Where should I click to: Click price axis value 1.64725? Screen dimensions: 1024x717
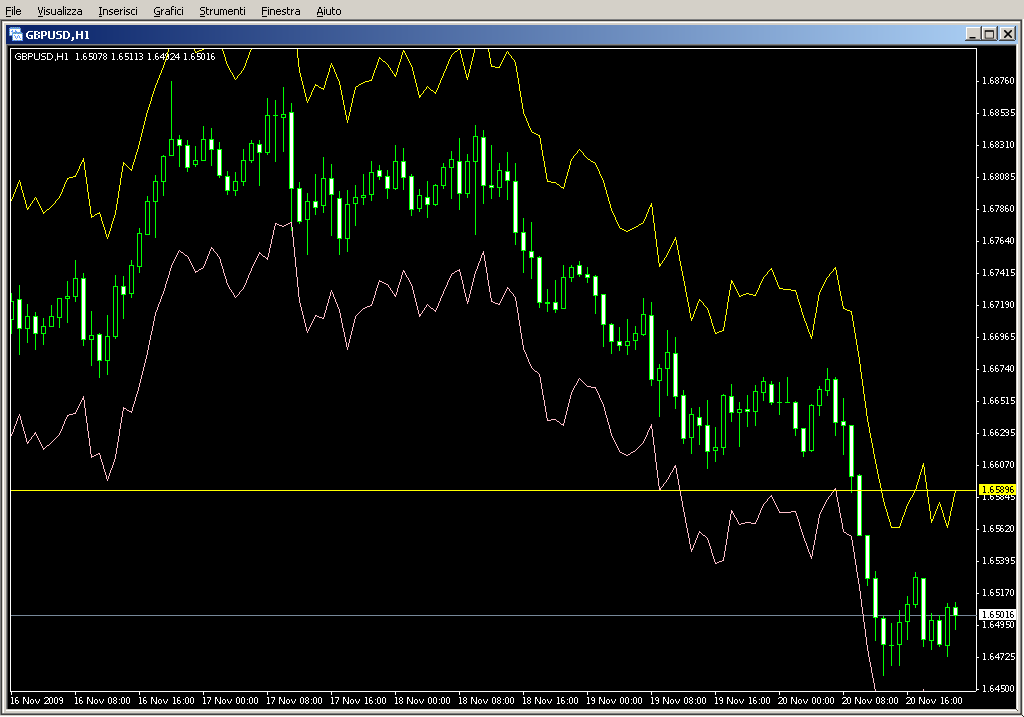(999, 657)
